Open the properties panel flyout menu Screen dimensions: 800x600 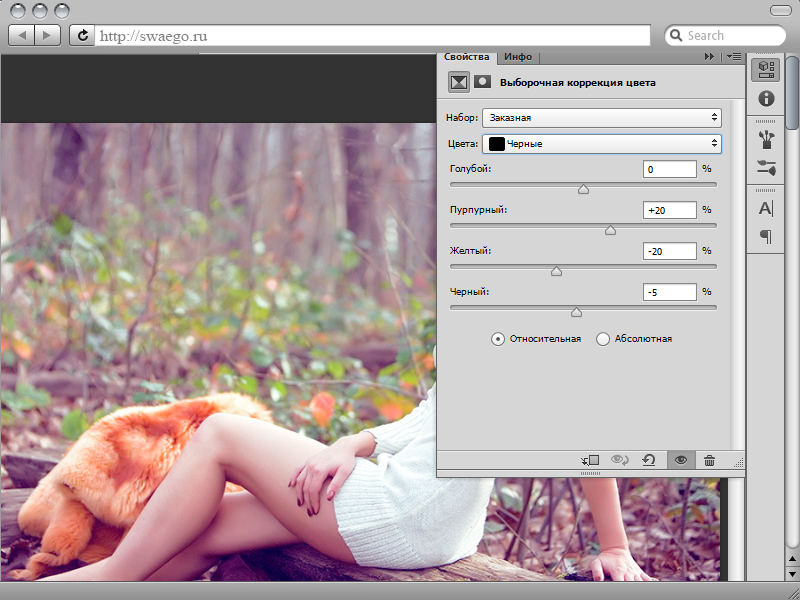click(734, 57)
